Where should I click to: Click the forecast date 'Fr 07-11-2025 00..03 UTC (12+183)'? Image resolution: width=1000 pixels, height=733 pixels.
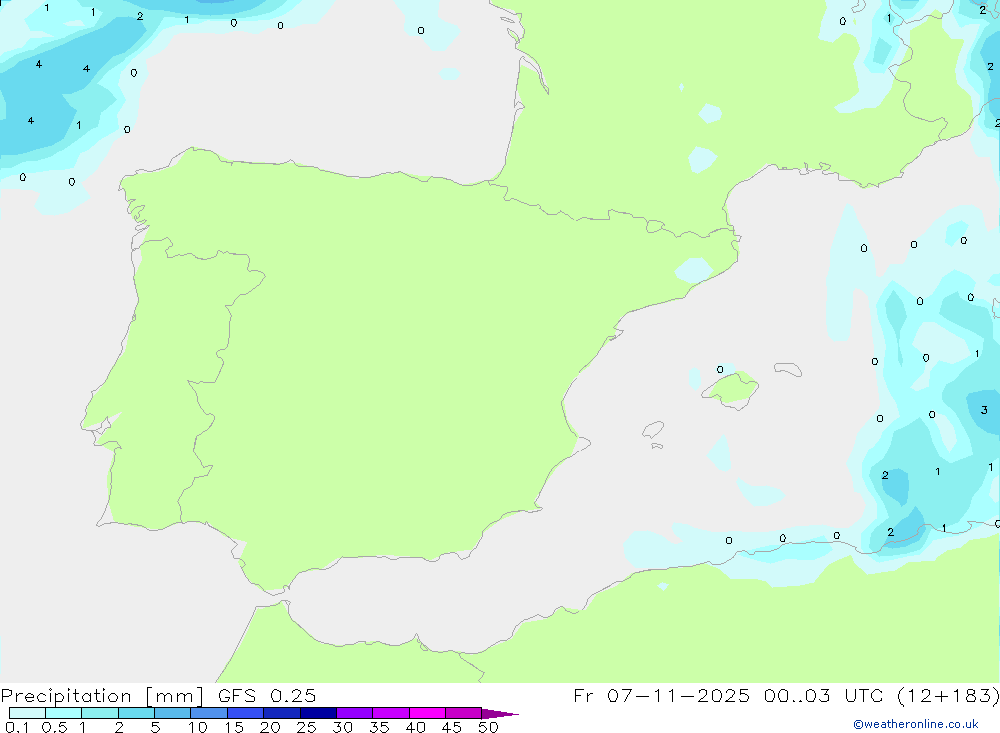(786, 695)
